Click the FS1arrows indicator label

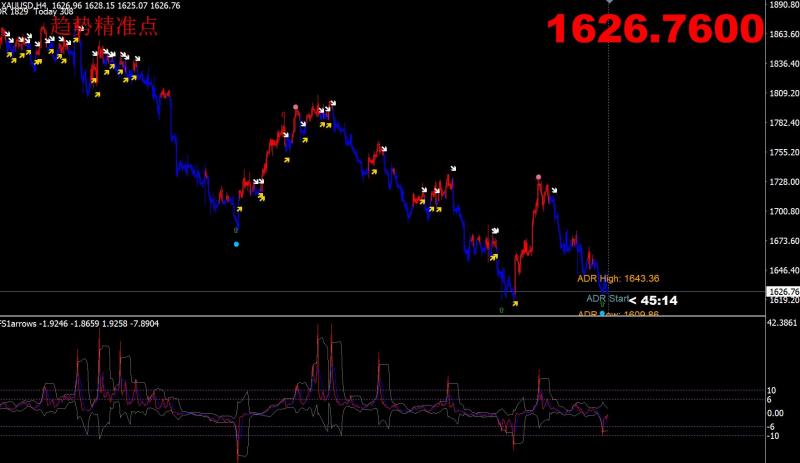[x=22, y=324]
